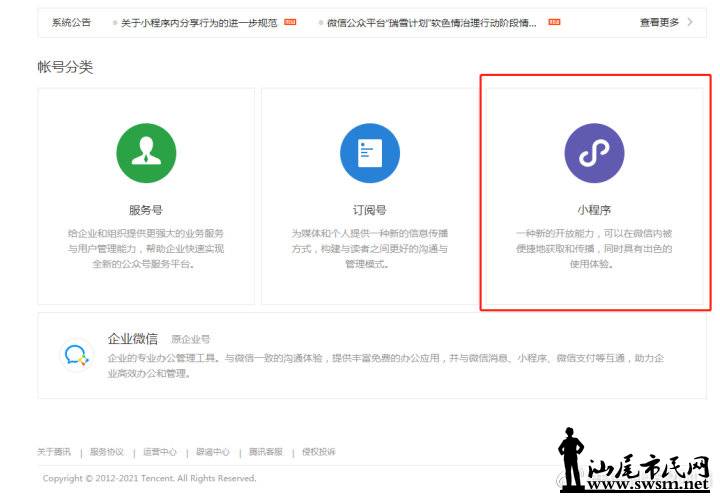
Task: Click the 小程序 description paragraph
Action: tap(594, 248)
